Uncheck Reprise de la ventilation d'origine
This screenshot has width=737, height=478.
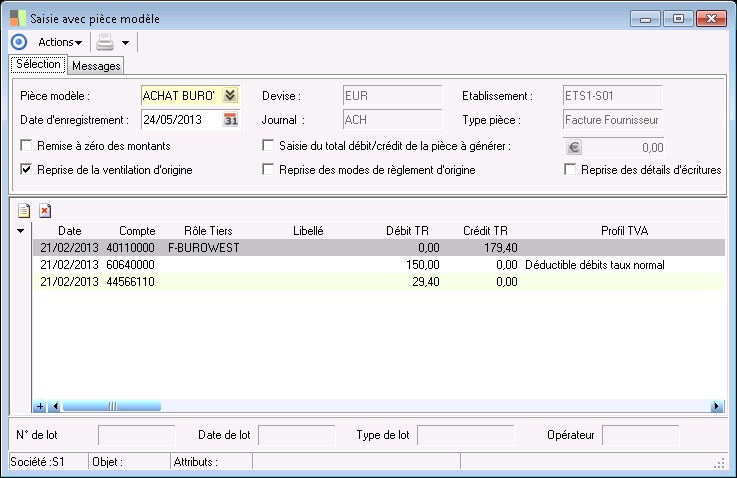(x=26, y=169)
